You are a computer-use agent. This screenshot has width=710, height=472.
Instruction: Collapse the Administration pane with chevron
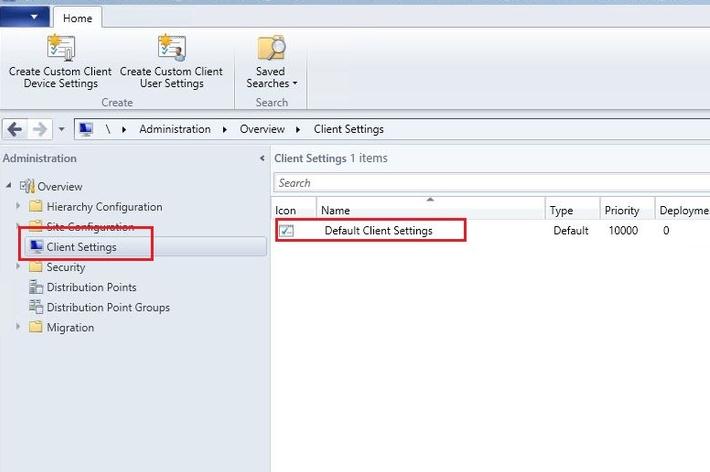tap(262, 159)
